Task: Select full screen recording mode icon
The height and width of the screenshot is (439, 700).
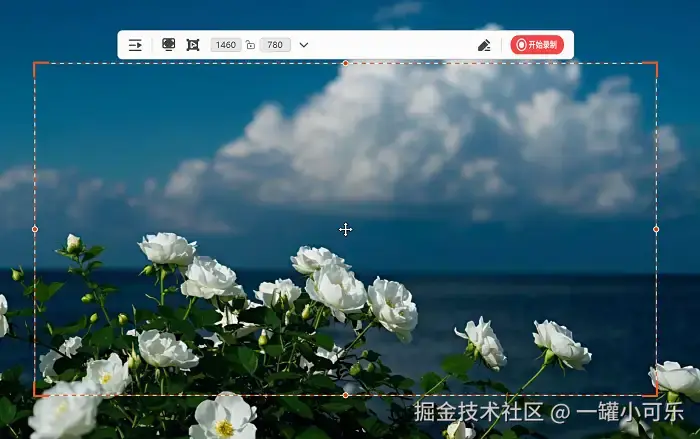Action: click(168, 45)
